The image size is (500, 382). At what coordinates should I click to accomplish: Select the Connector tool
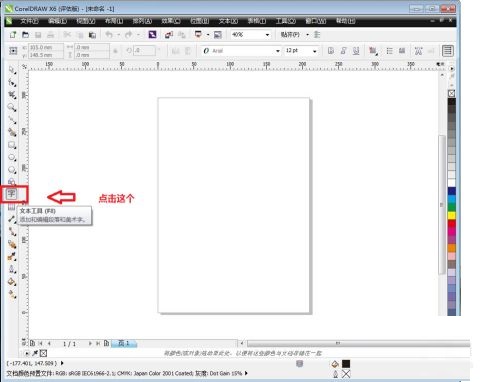point(12,231)
